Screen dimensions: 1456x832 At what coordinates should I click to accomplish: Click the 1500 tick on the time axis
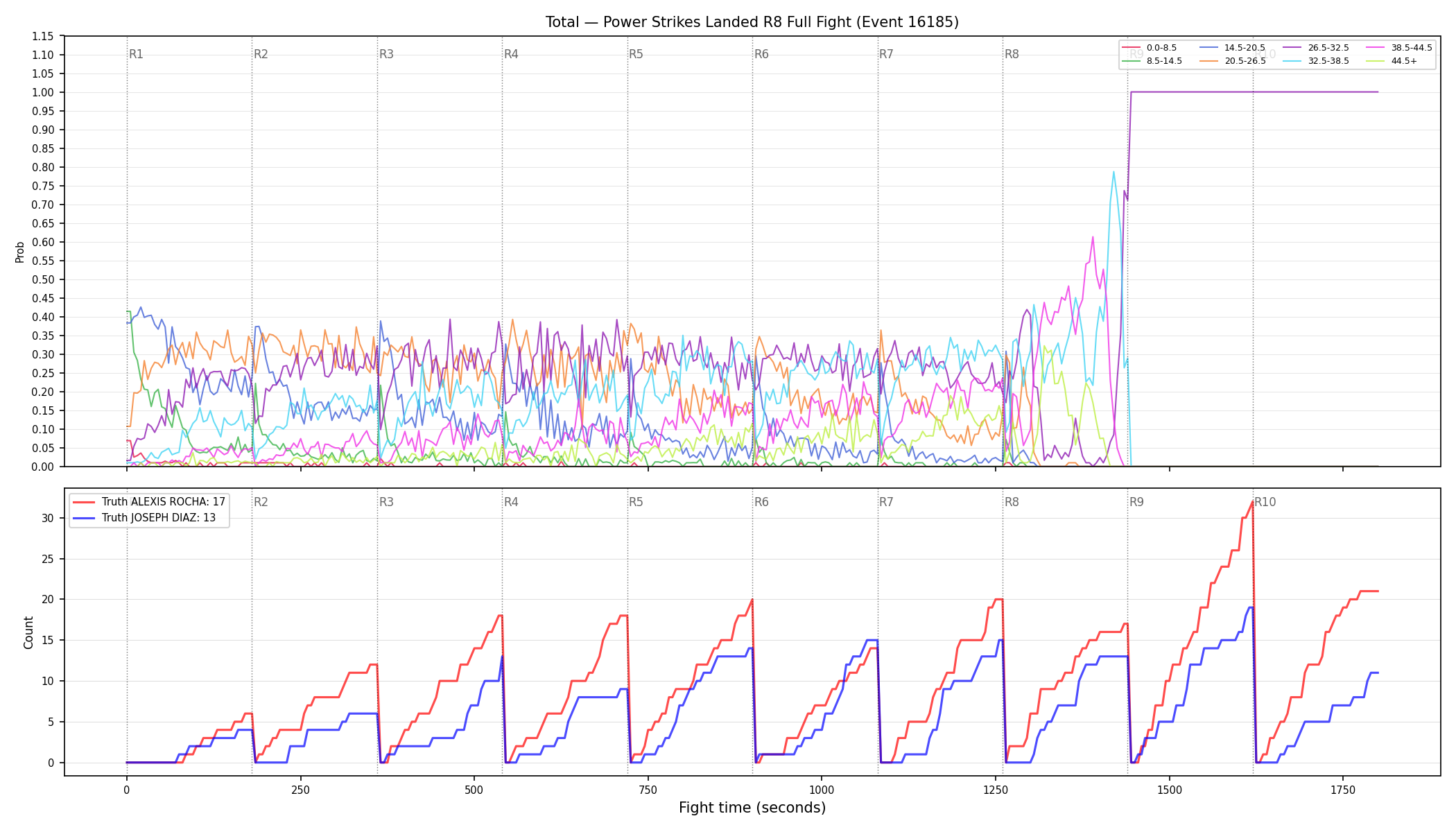[1170, 790]
